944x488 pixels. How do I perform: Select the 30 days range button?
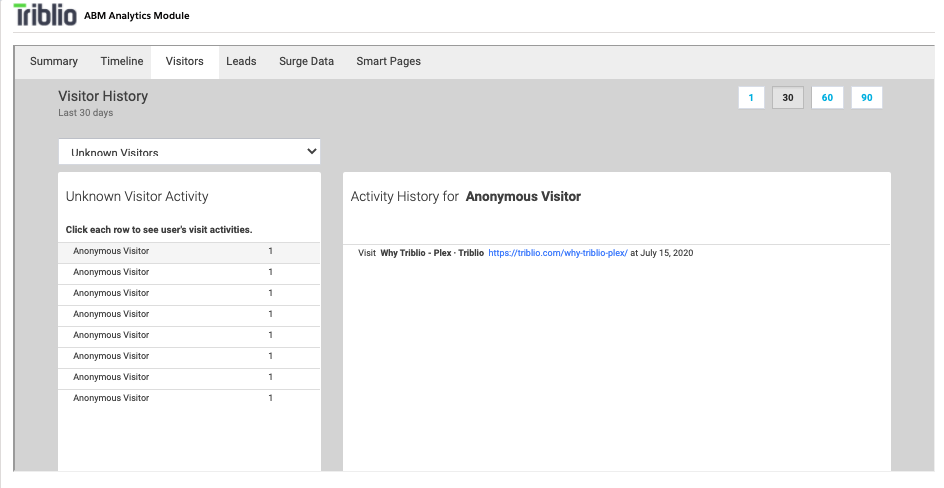coord(787,97)
